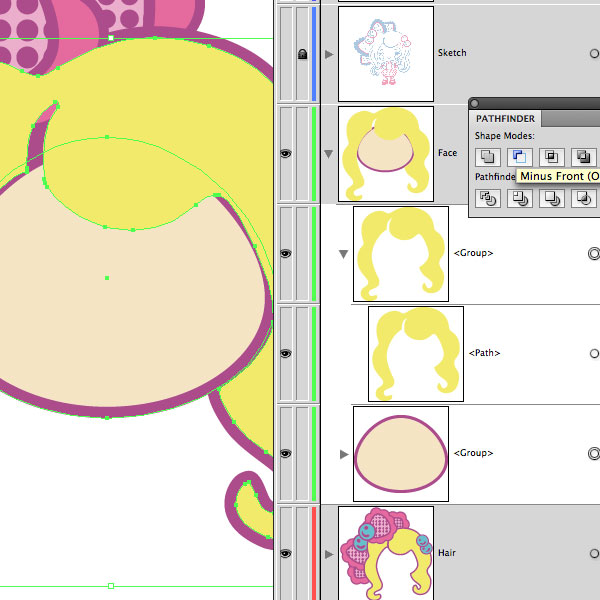Expand the face shape Group sublayer
Image resolution: width=600 pixels, height=600 pixels.
coord(344,454)
